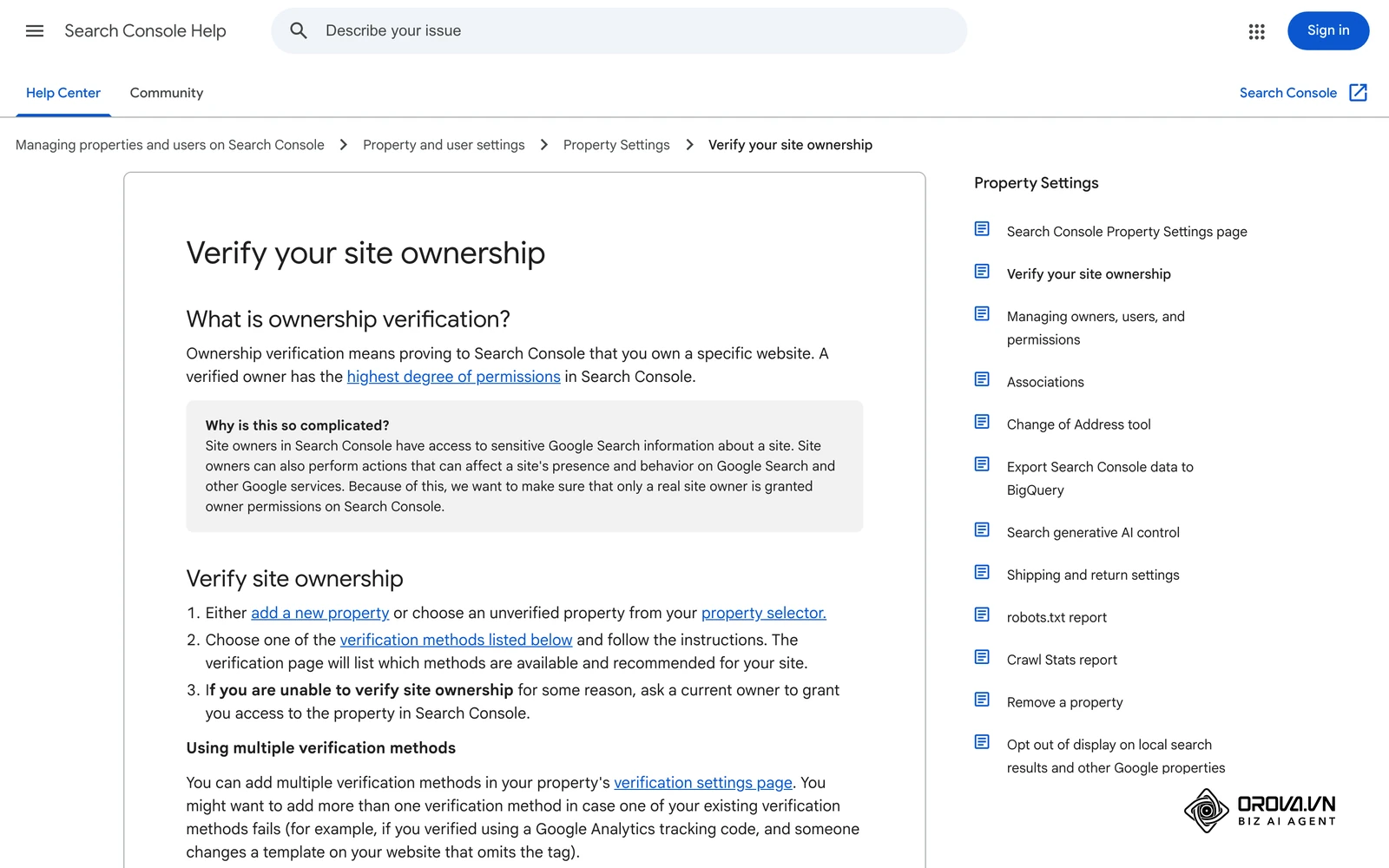Click article icon beside Change of Address tool
Image resolution: width=1389 pixels, height=868 pixels.
[982, 422]
